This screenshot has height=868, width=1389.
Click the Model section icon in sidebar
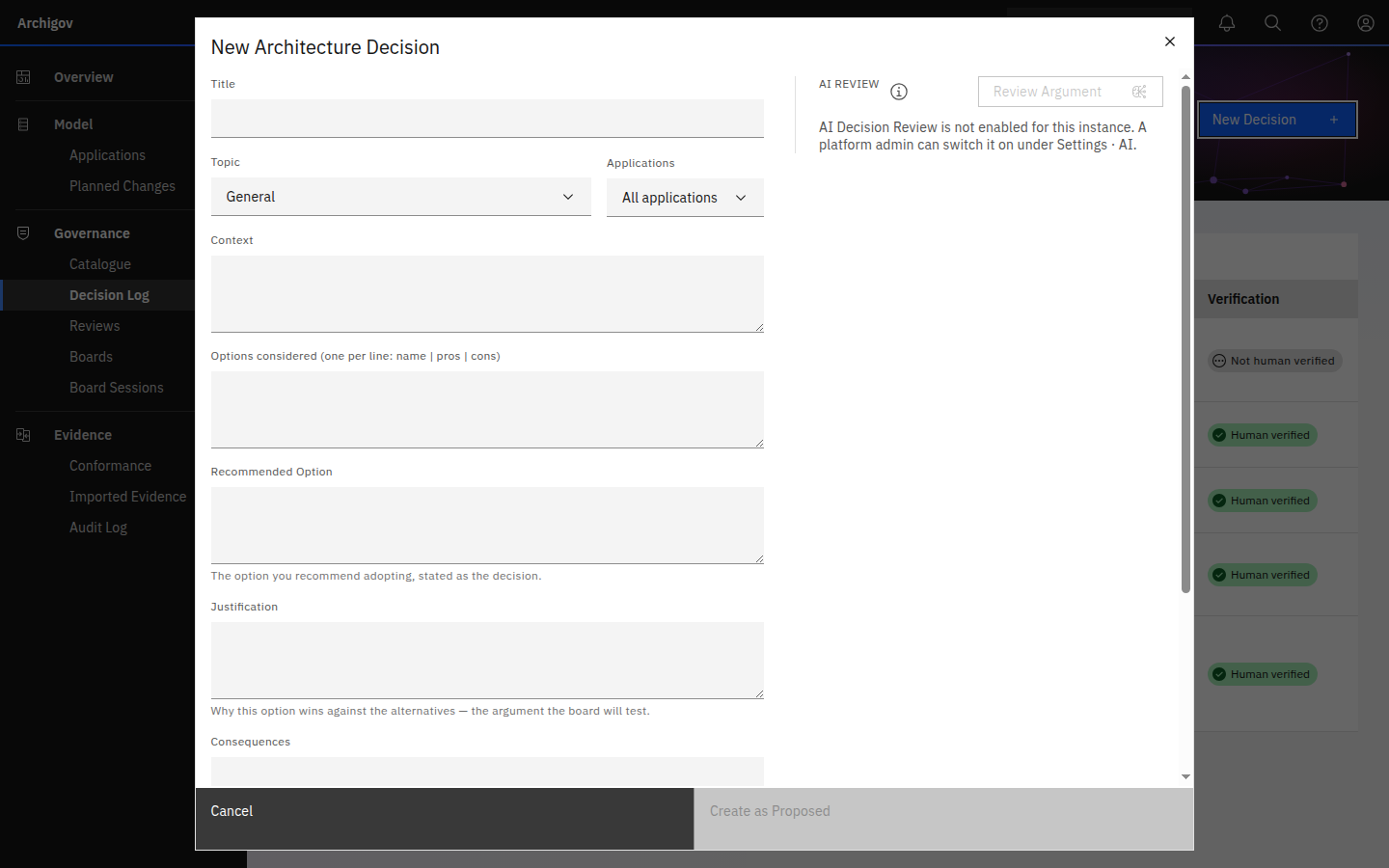[23, 124]
